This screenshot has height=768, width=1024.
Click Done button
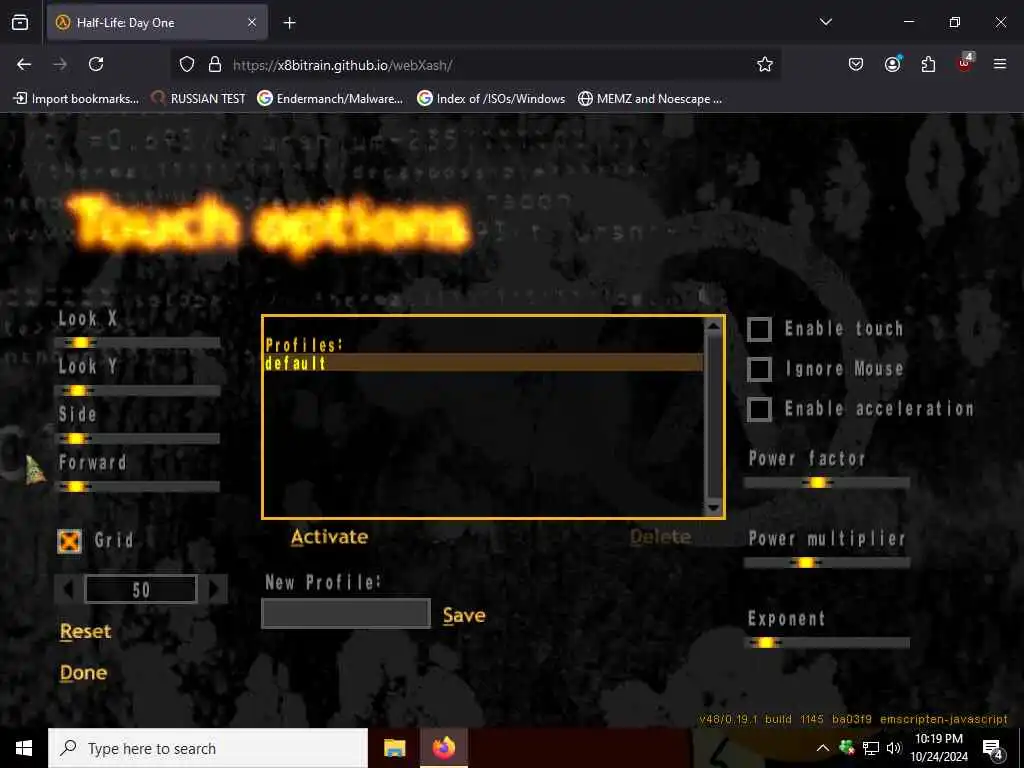pyautogui.click(x=83, y=673)
